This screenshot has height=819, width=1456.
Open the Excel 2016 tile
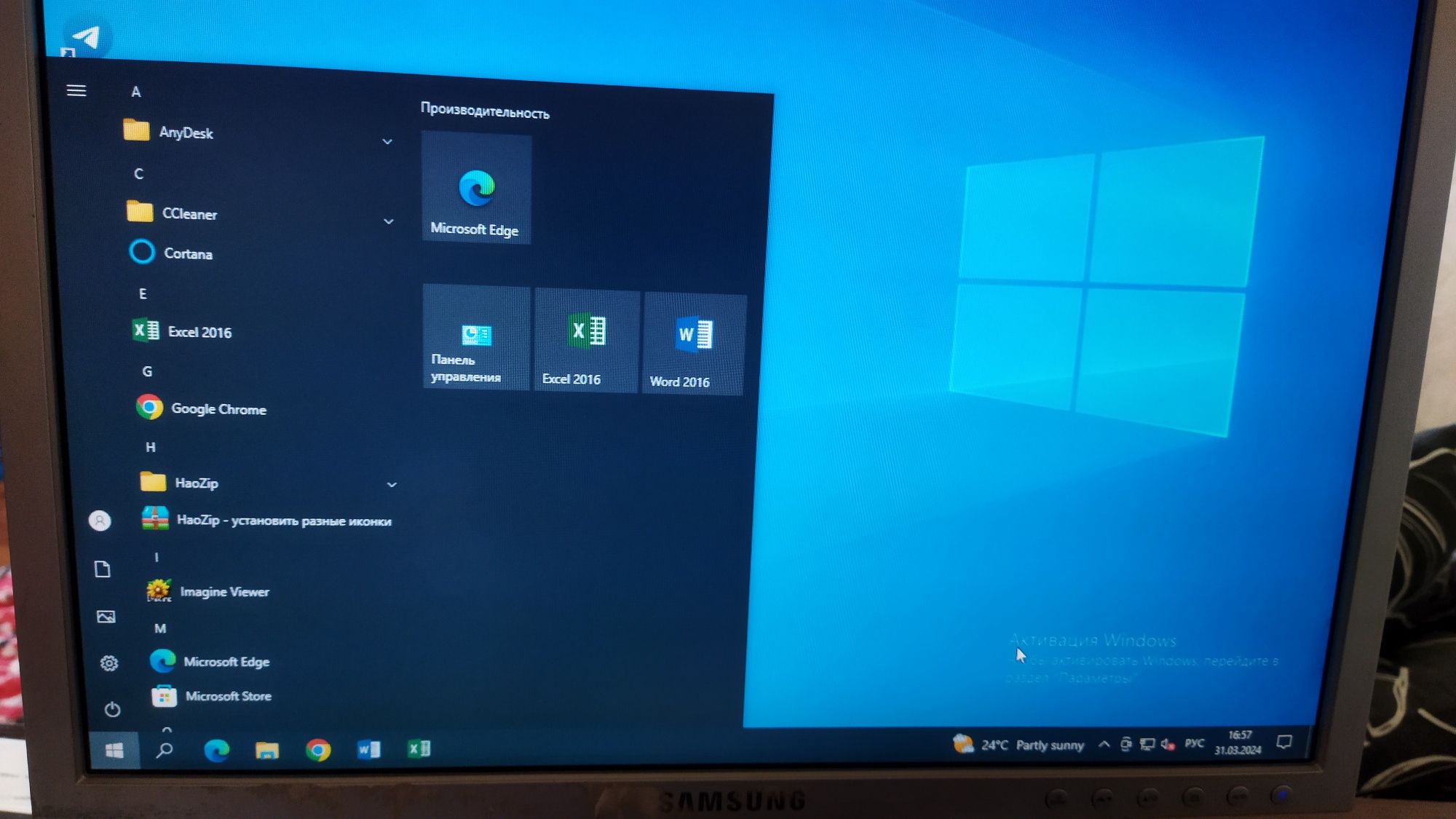[587, 340]
